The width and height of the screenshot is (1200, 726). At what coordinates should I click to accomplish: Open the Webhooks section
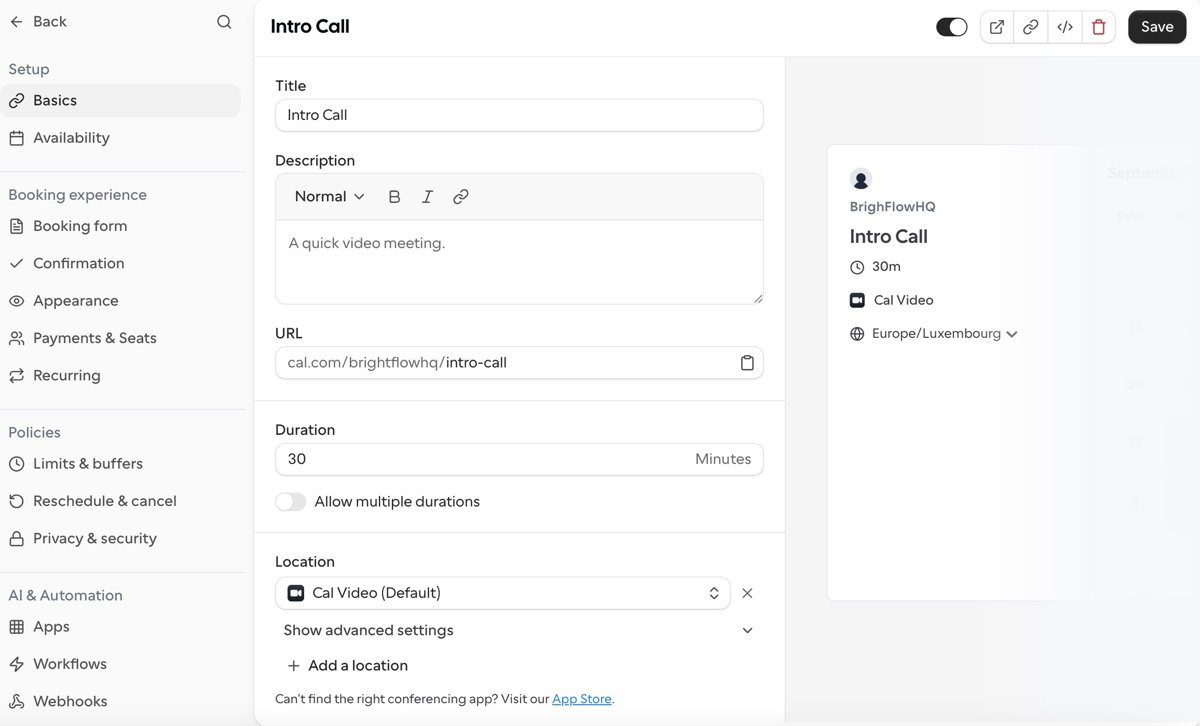click(x=120, y=701)
